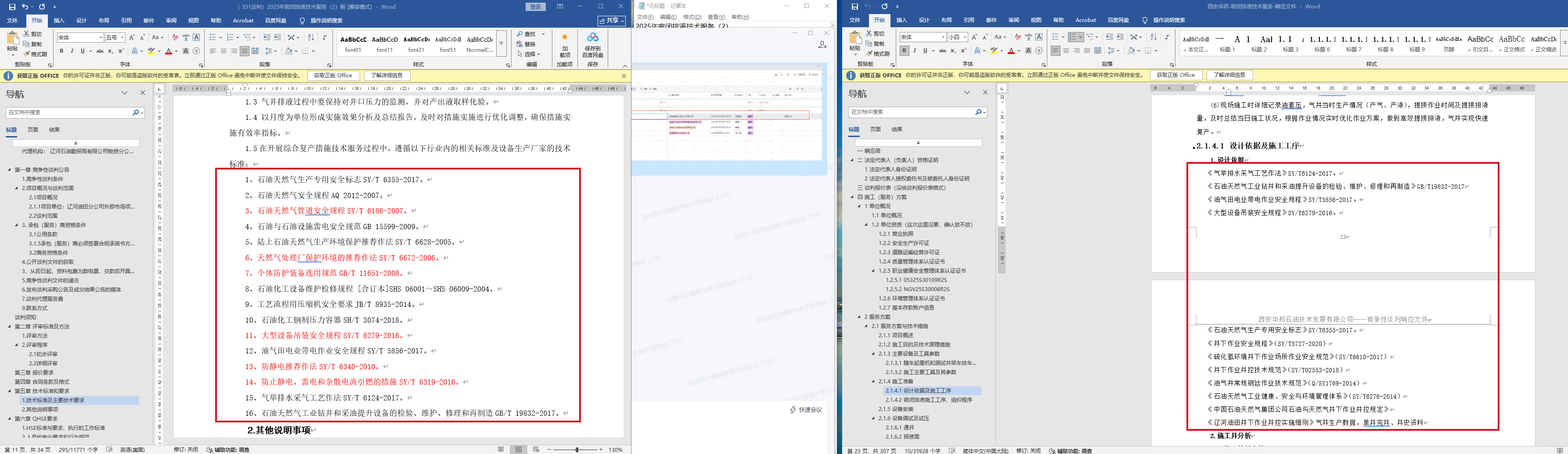The height and width of the screenshot is (454, 1568).
Task: Open Select (选择) dropdown in left Word
Action: 528,54
